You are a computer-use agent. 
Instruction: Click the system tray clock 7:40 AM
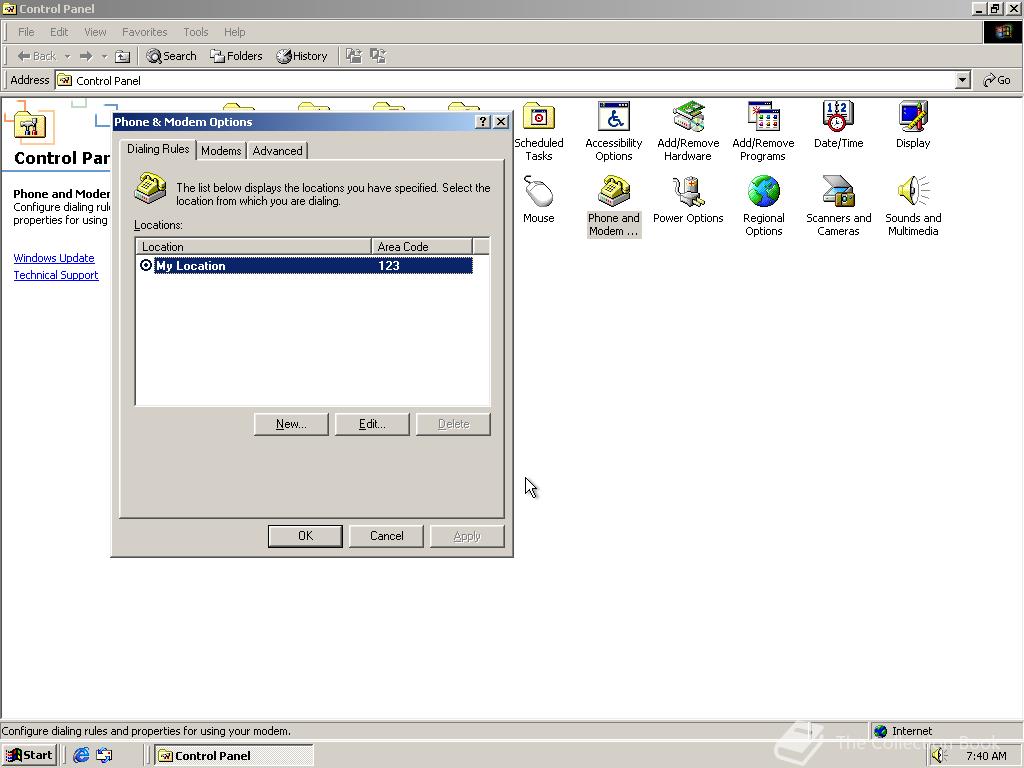(986, 756)
